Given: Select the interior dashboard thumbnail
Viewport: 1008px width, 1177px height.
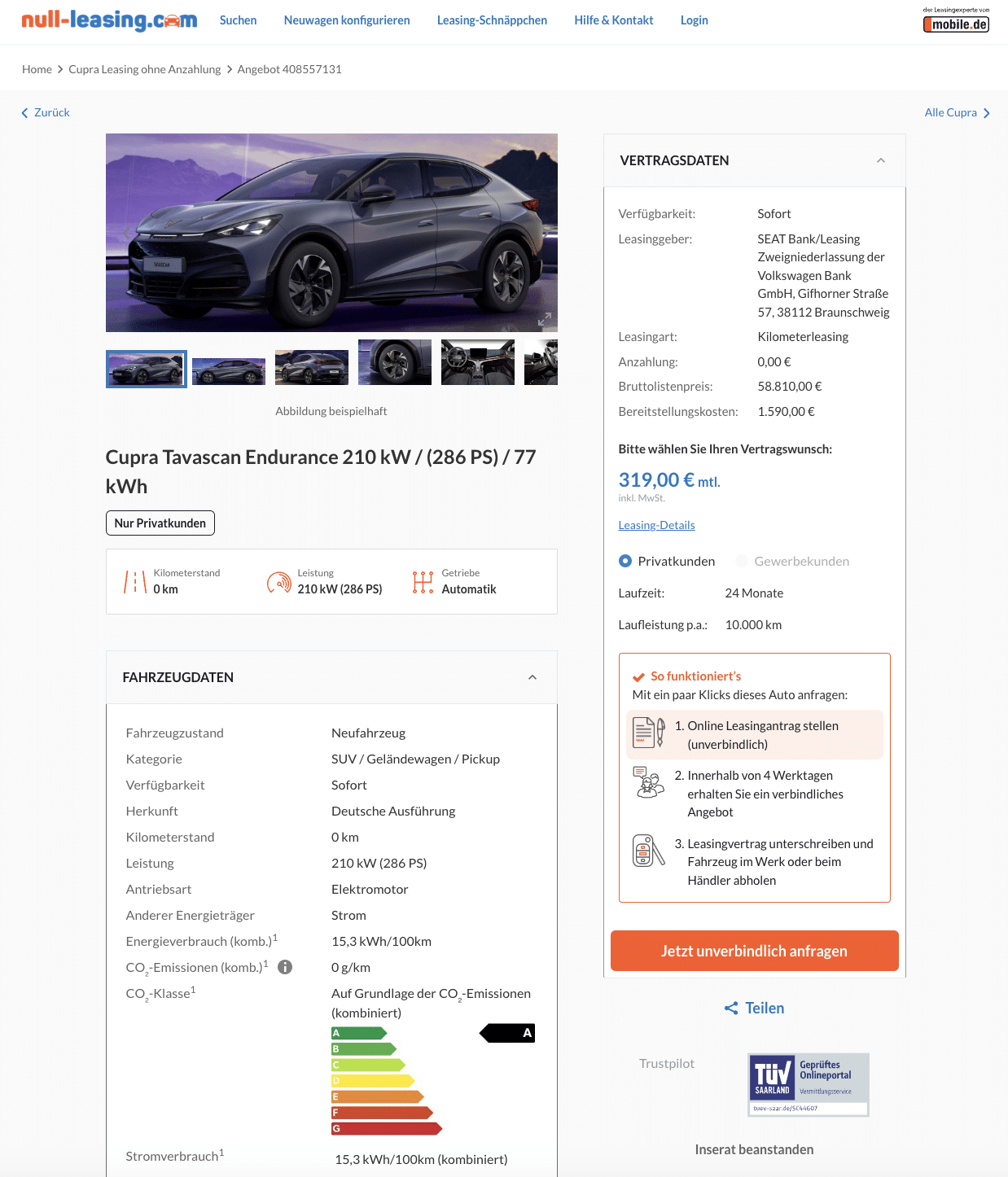Looking at the screenshot, I should click(x=478, y=362).
